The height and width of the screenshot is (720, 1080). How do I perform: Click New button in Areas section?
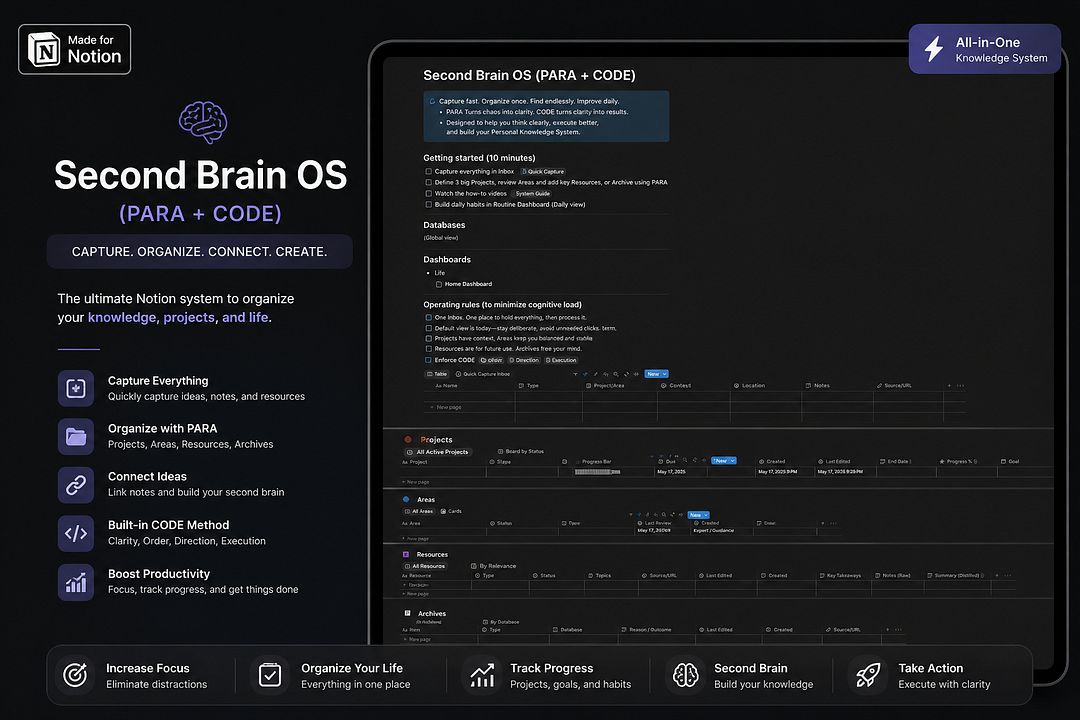tap(695, 515)
